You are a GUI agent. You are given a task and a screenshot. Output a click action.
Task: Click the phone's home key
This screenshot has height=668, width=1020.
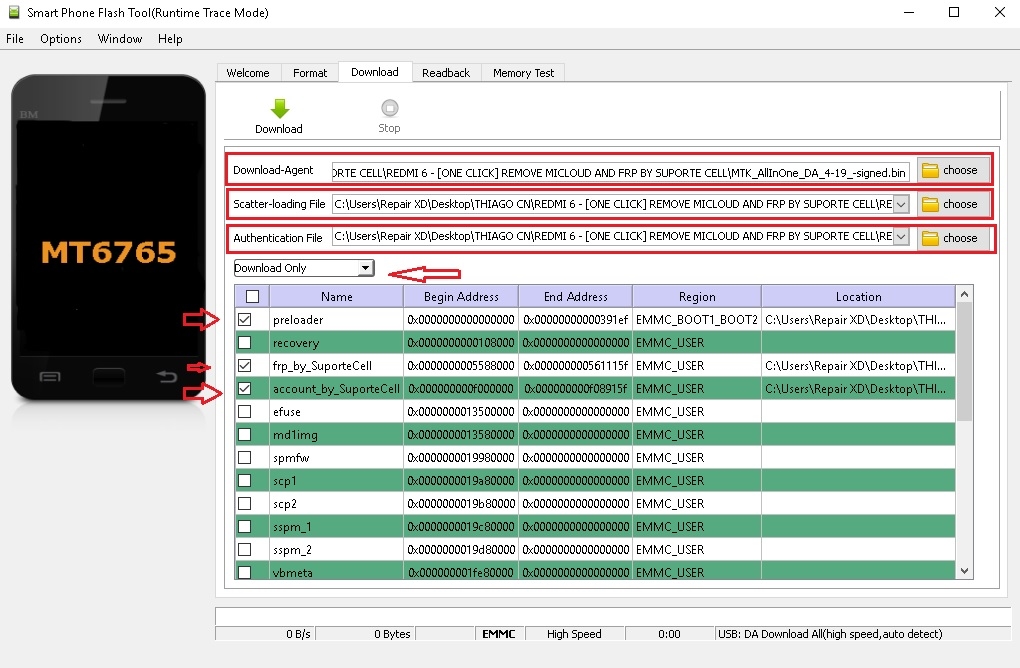pos(109,377)
